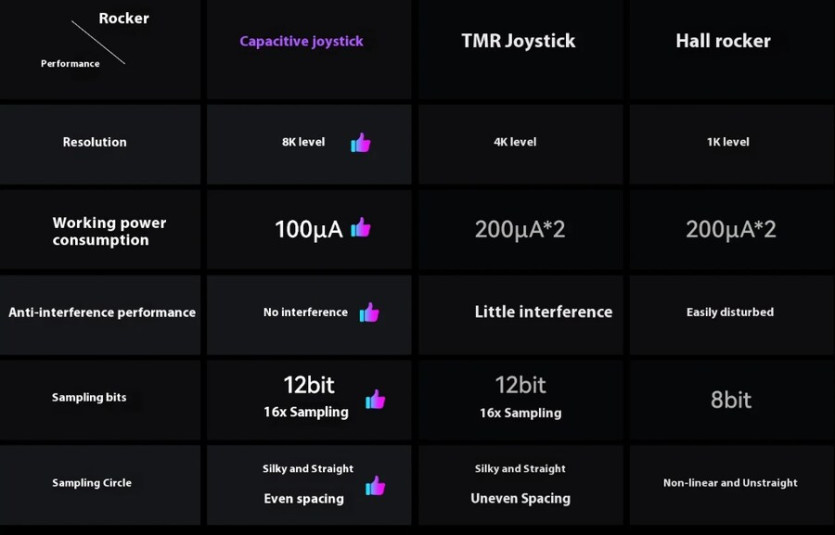Click the thumbs-up next to 12bit 16x Sampling
Viewport: 835px width, 535px height.
click(x=375, y=400)
